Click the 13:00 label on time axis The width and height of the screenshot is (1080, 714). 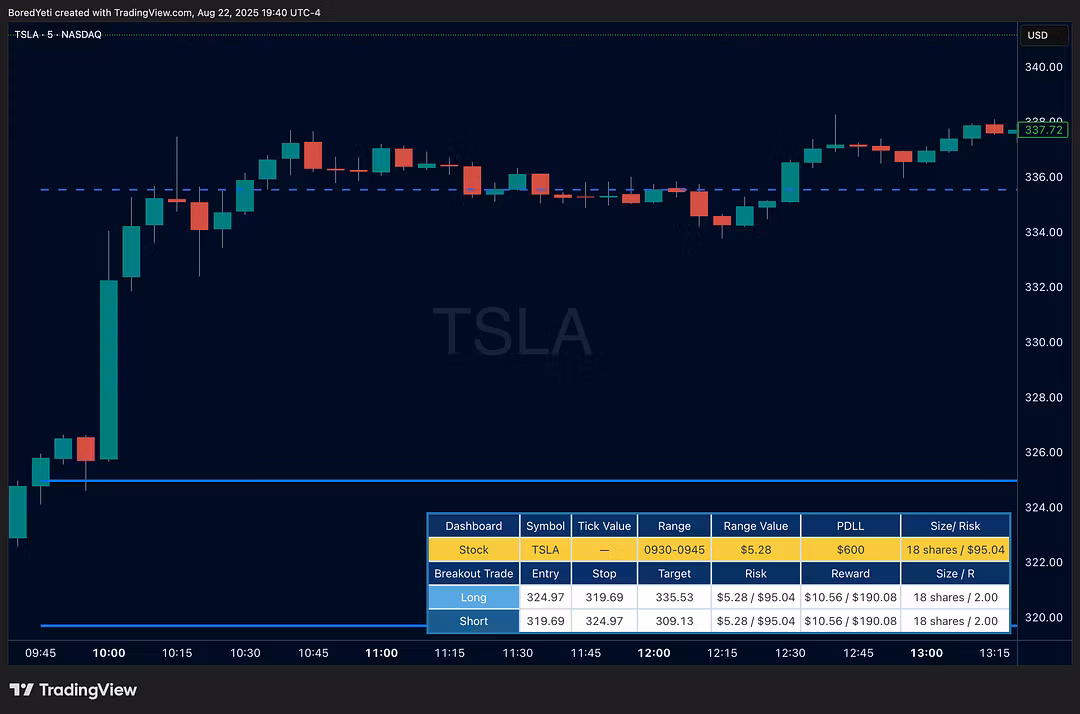click(x=926, y=653)
